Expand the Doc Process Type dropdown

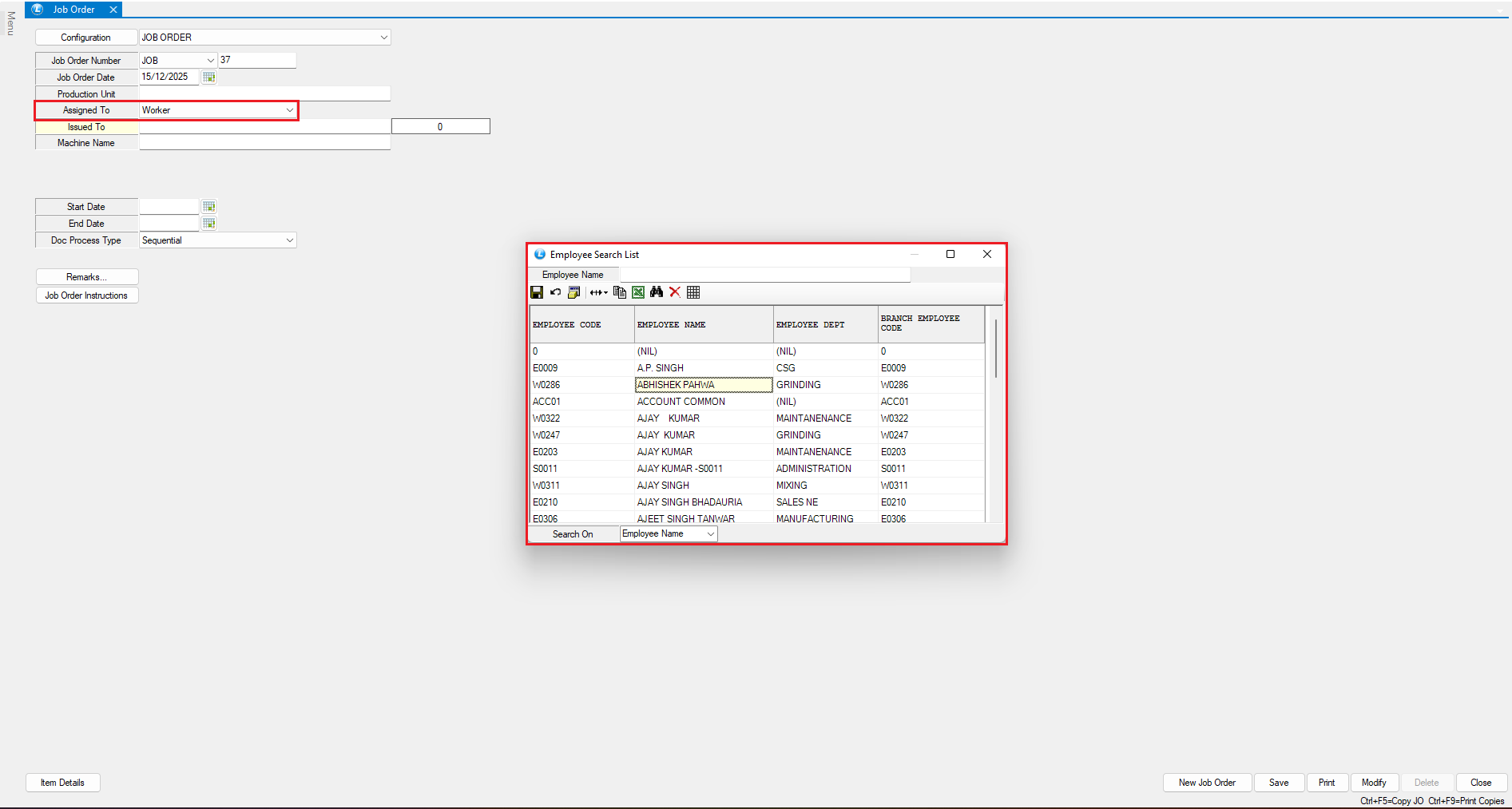(x=289, y=240)
